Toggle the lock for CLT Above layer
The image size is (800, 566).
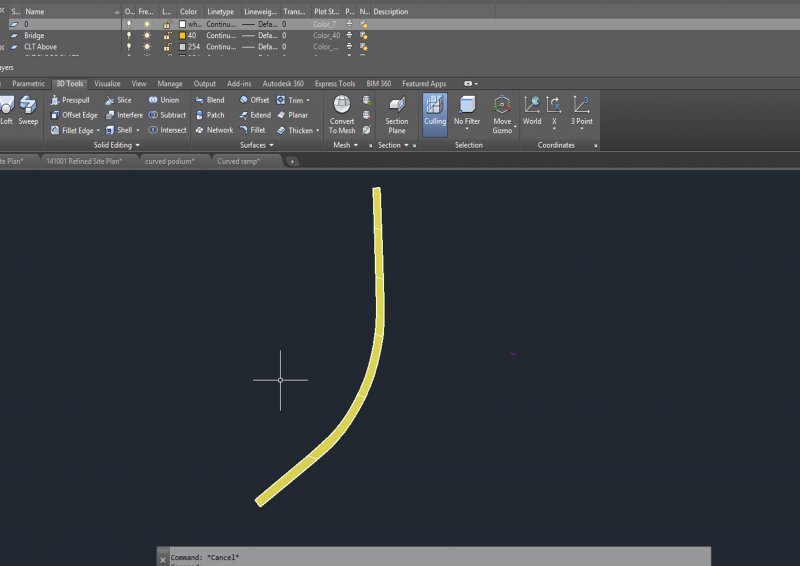click(x=167, y=46)
